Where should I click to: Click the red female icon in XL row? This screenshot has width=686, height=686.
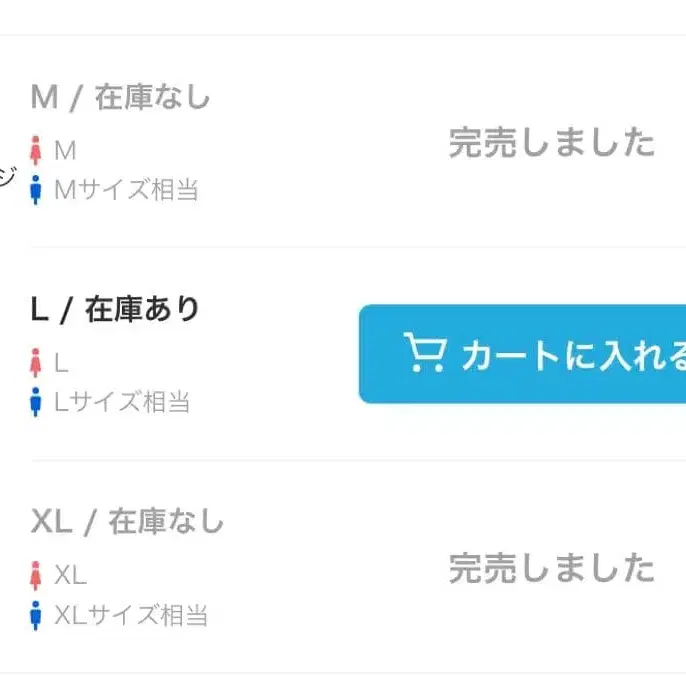[x=37, y=576]
